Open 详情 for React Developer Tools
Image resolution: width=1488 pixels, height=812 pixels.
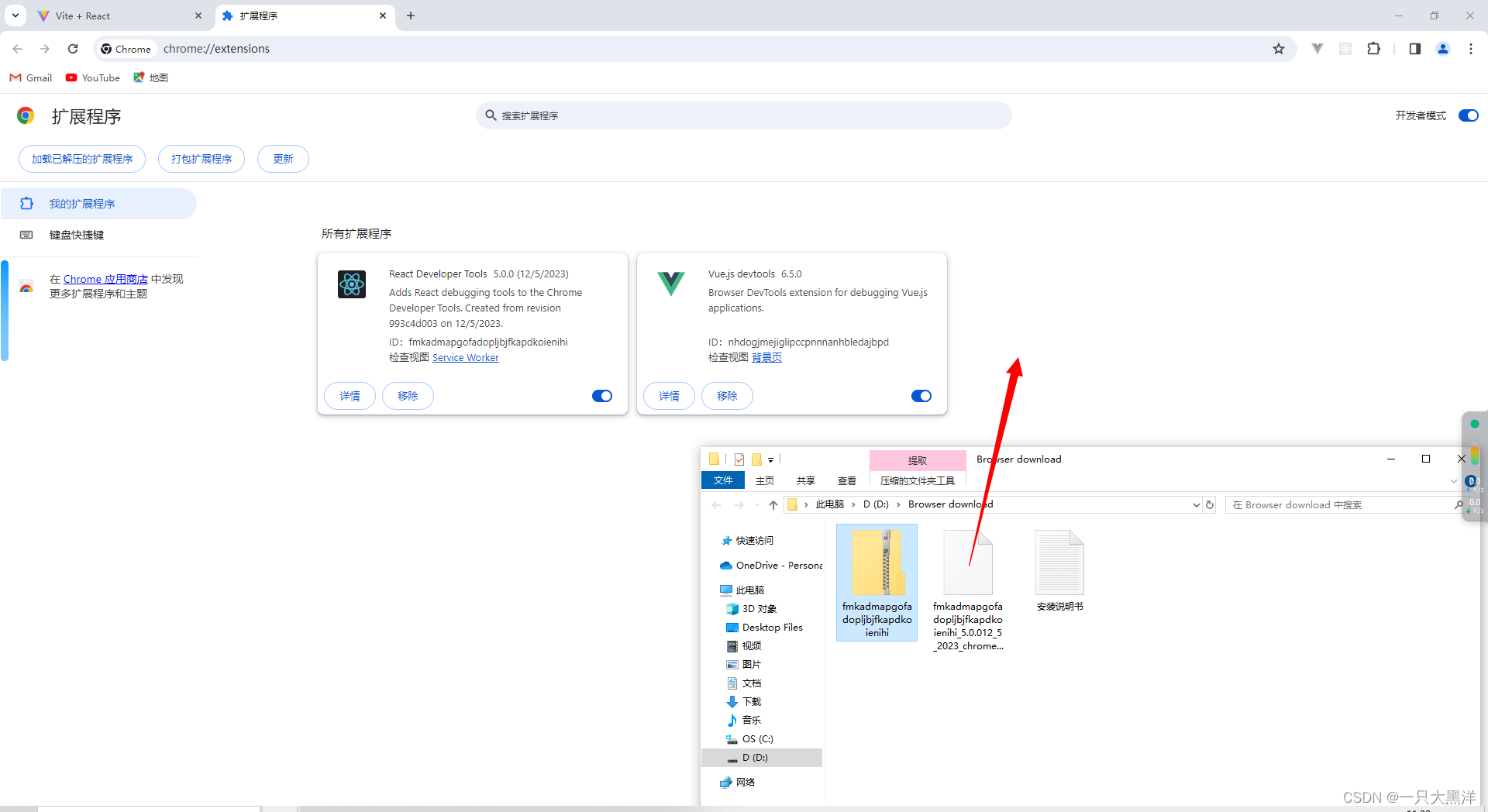(x=350, y=396)
